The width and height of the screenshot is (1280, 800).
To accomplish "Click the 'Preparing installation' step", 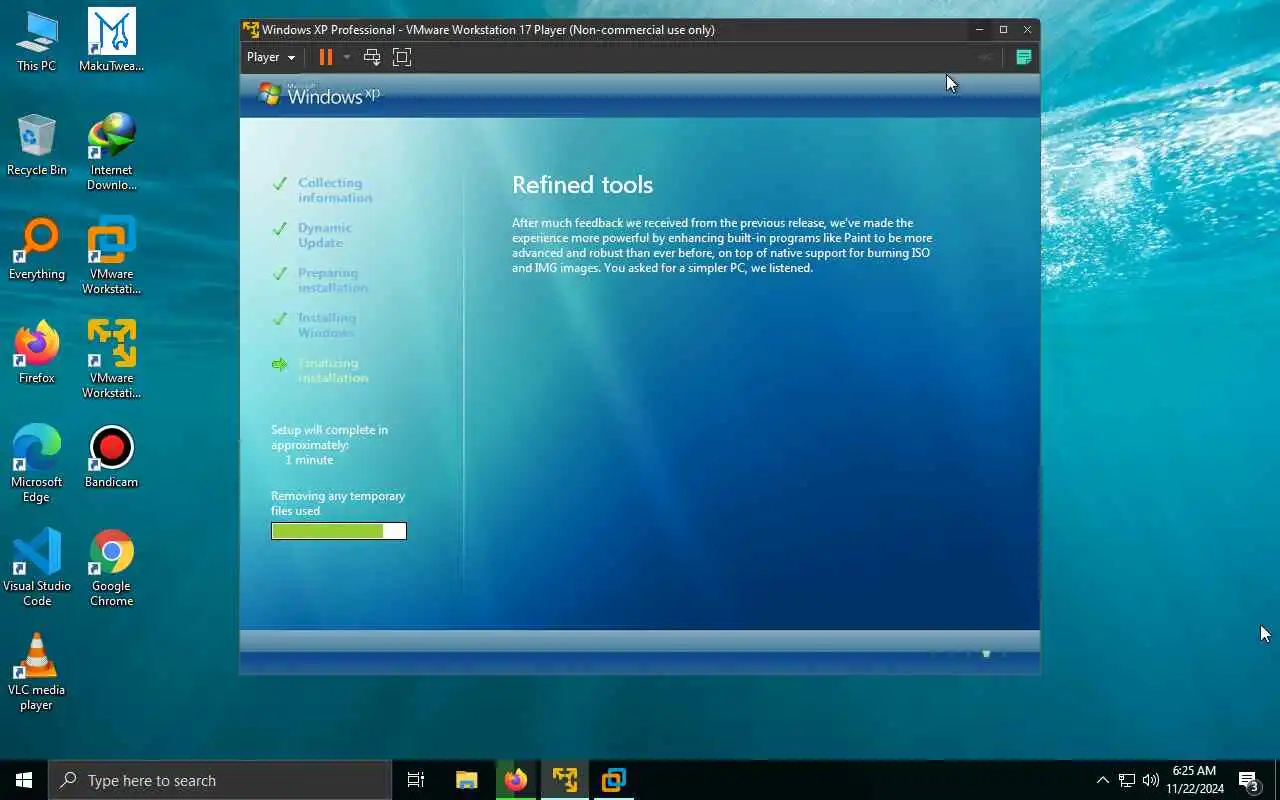I will (x=333, y=280).
